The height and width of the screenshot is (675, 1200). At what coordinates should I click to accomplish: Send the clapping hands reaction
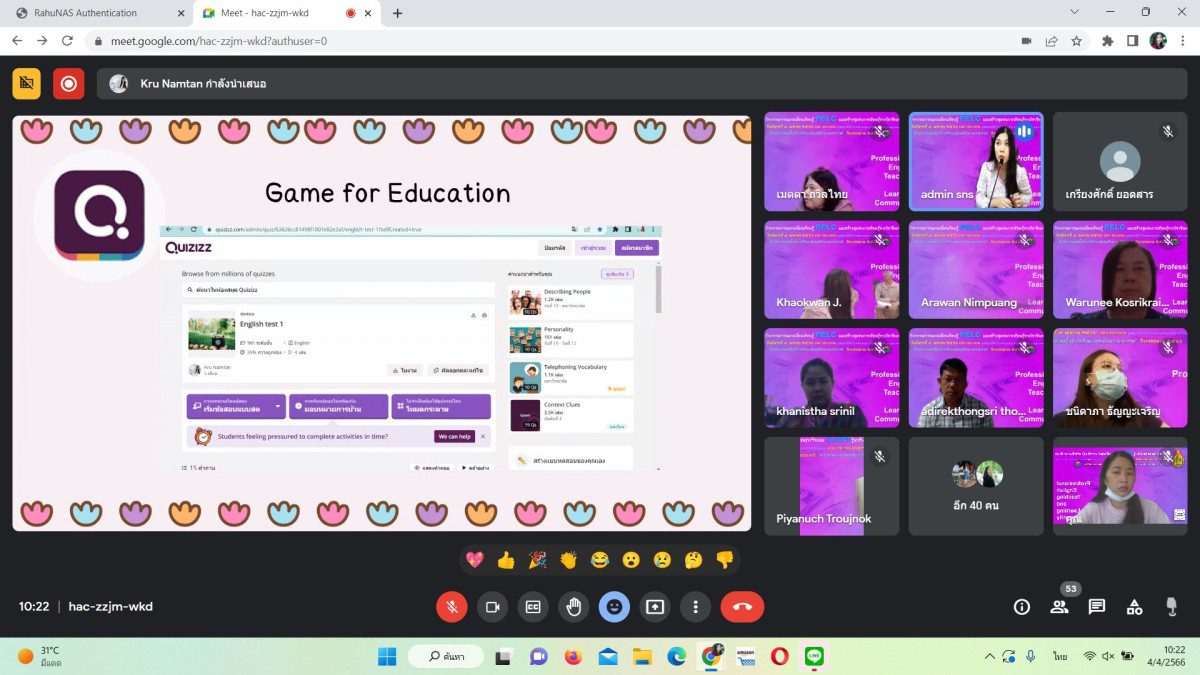click(x=568, y=560)
